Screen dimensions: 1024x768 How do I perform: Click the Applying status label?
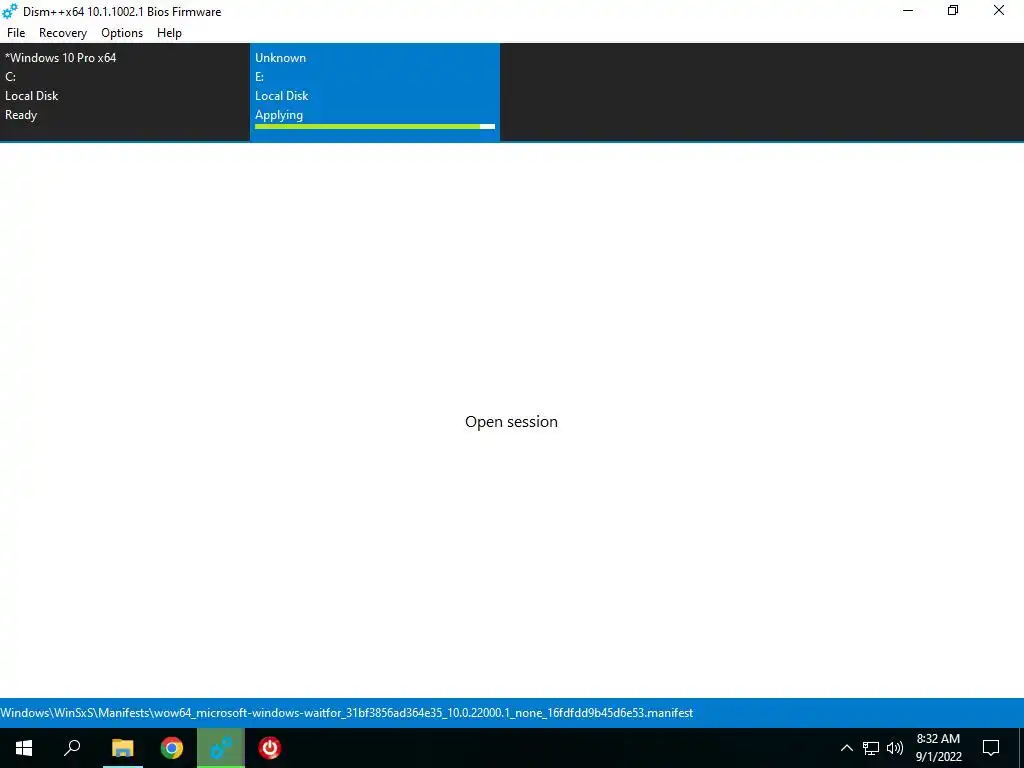279,115
